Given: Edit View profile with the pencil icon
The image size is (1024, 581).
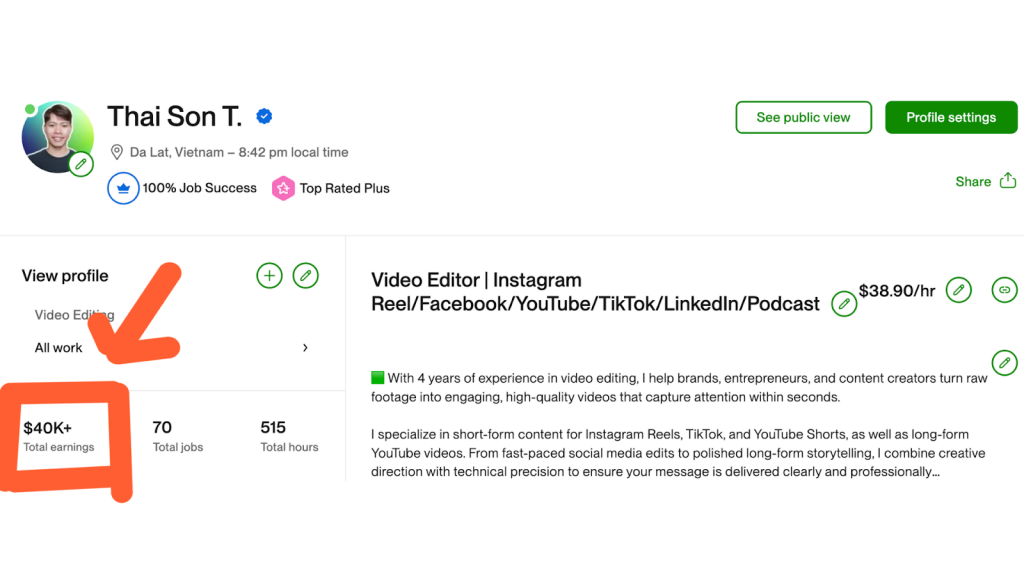Looking at the screenshot, I should (x=306, y=275).
